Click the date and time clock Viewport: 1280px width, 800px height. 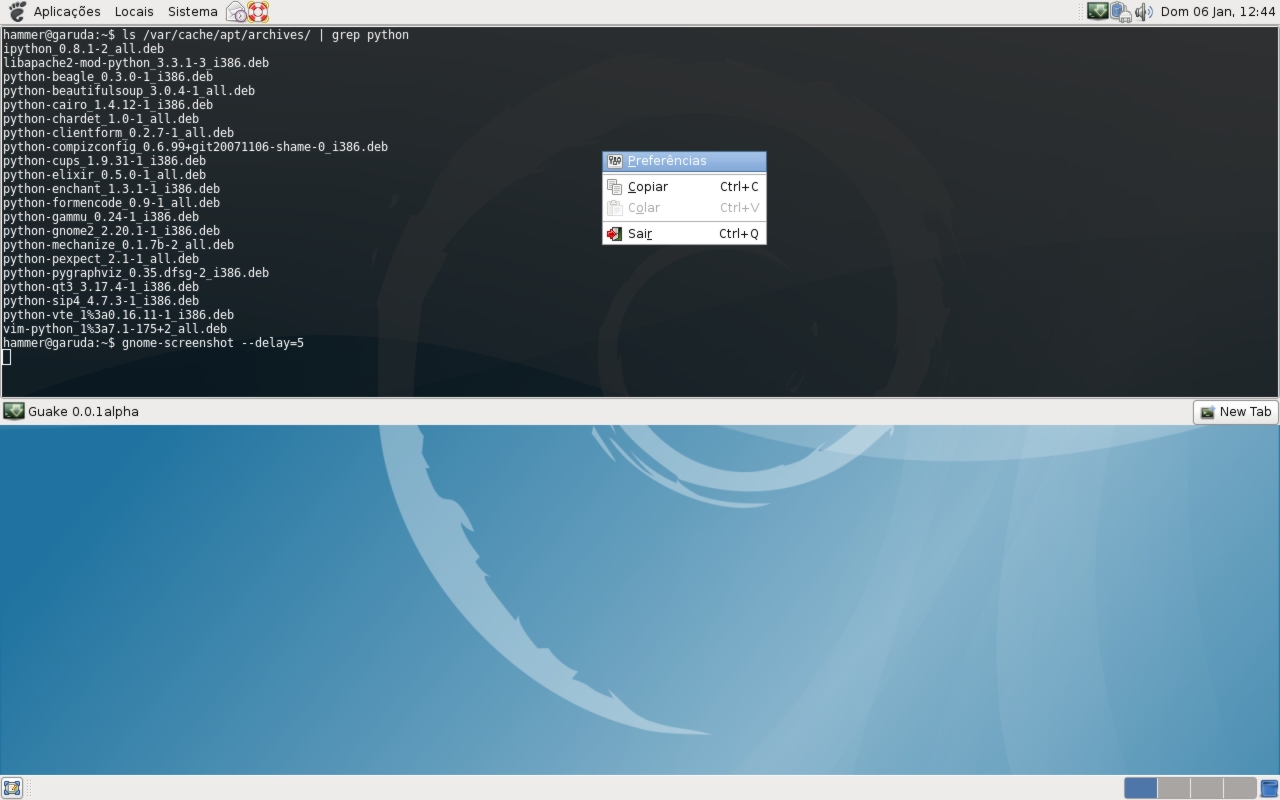click(1217, 12)
